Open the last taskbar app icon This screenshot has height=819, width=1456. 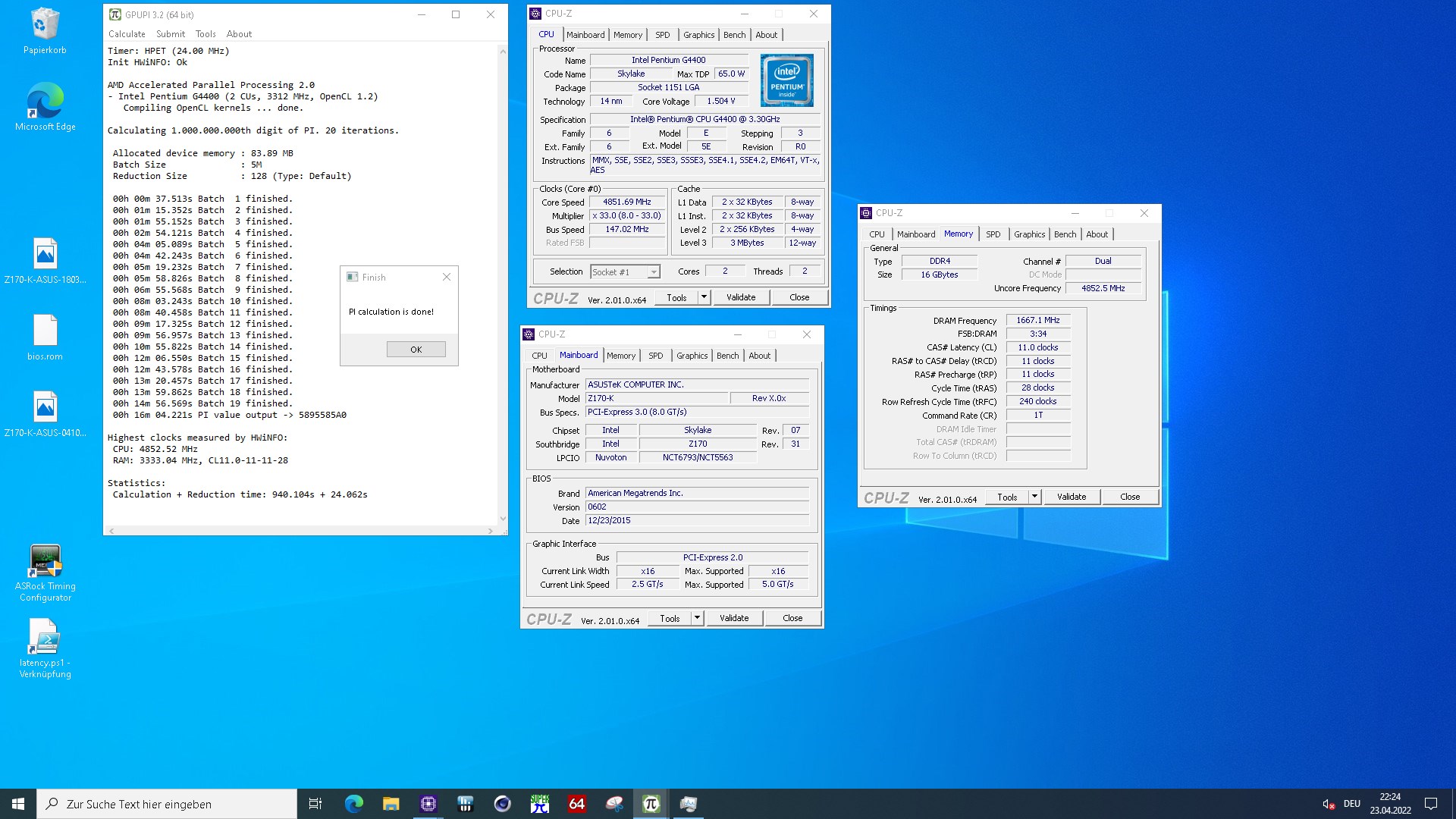coord(689,804)
